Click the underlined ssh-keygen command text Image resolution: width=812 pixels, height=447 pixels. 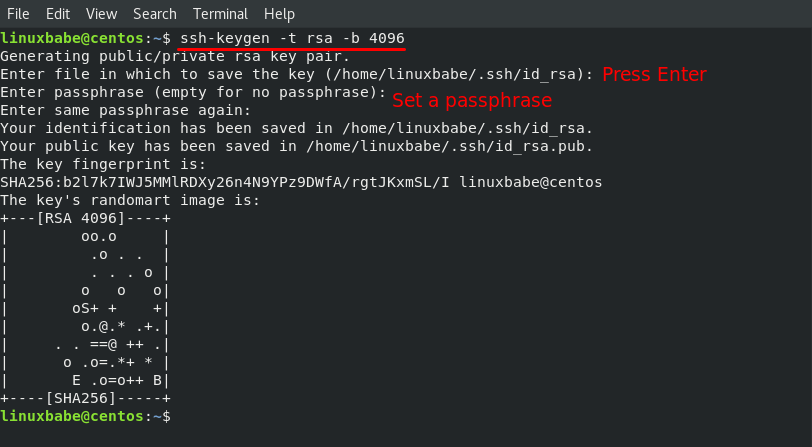[291, 38]
